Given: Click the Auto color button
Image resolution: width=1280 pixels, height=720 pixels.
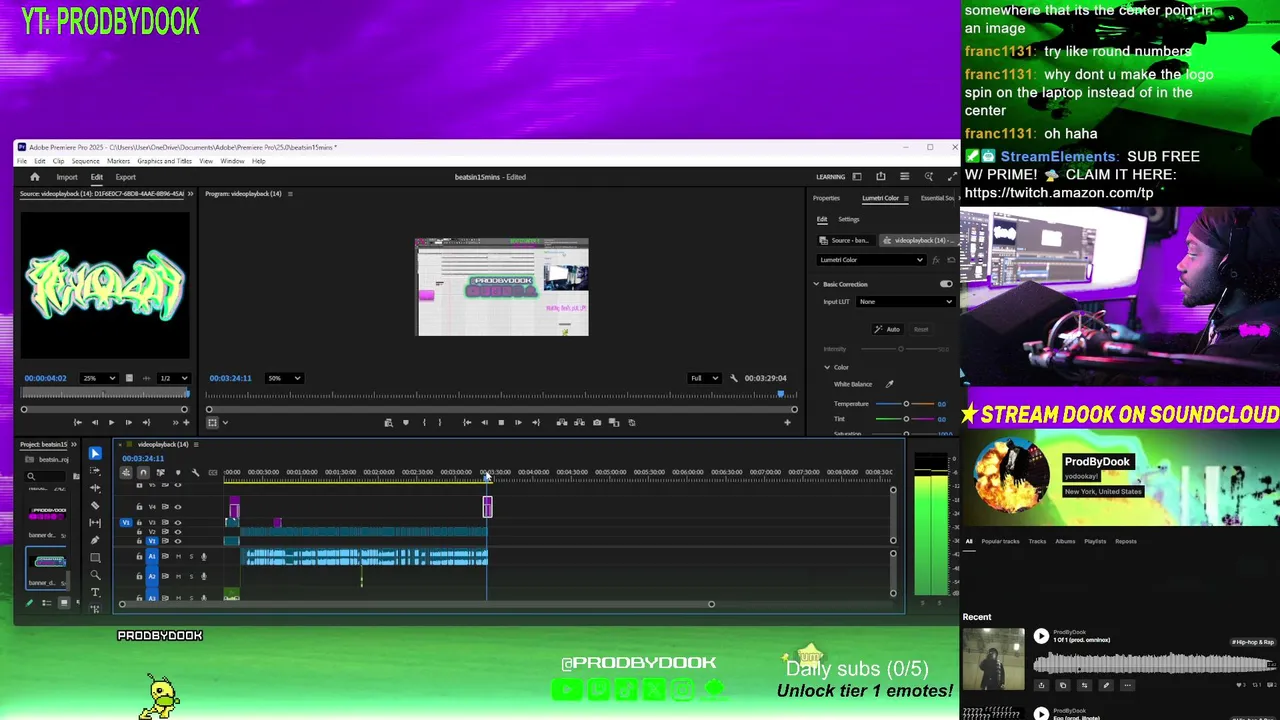Looking at the screenshot, I should pos(887,329).
